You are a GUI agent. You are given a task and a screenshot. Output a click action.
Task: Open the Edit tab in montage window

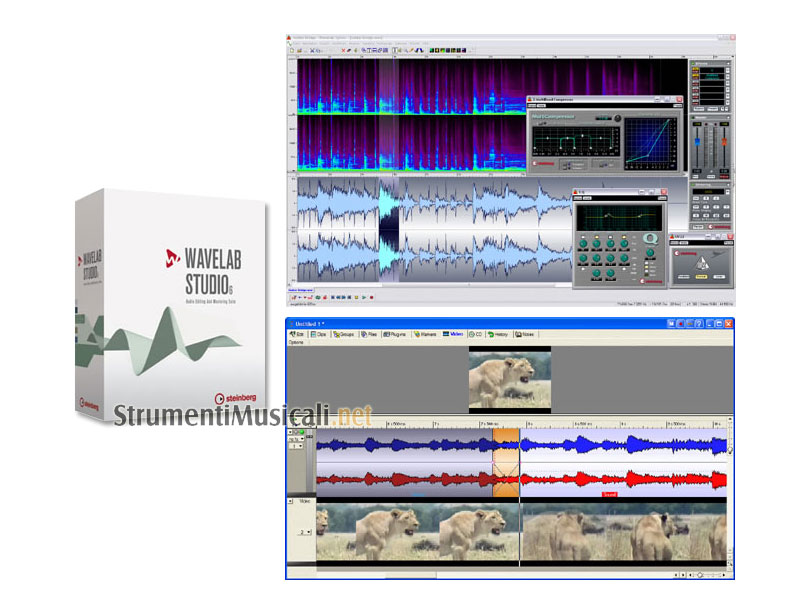point(298,334)
